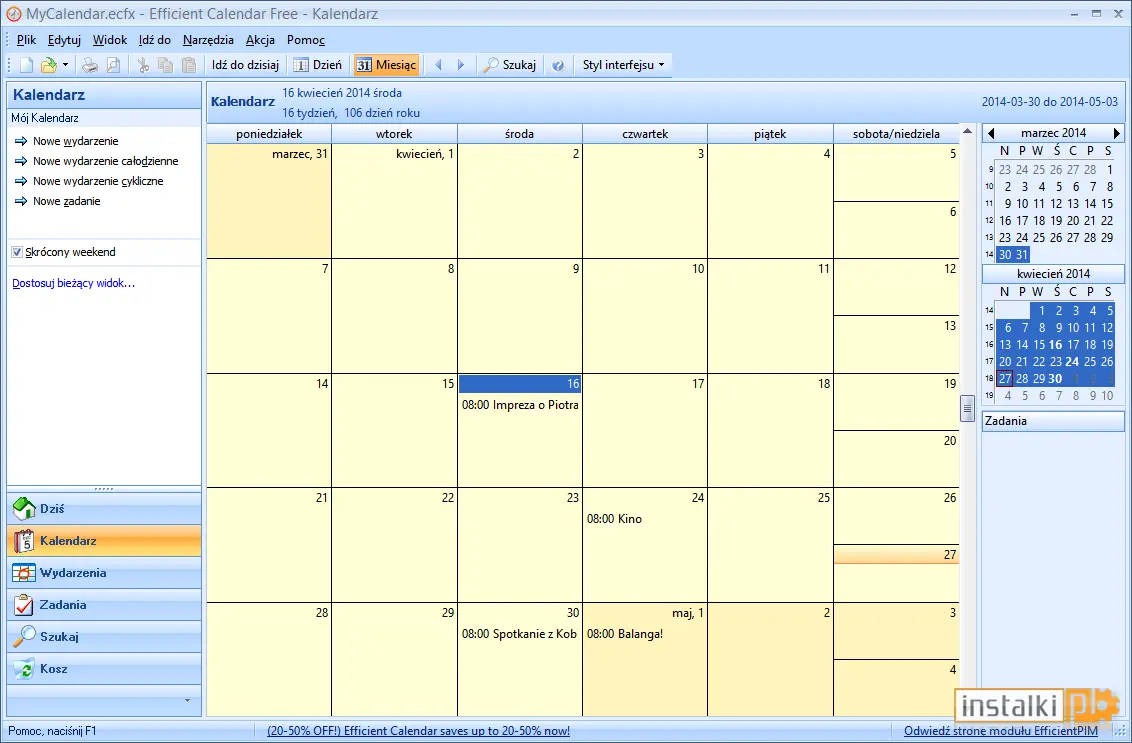Click Dostosuj bieżący widok link
The height and width of the screenshot is (743, 1132).
73,283
